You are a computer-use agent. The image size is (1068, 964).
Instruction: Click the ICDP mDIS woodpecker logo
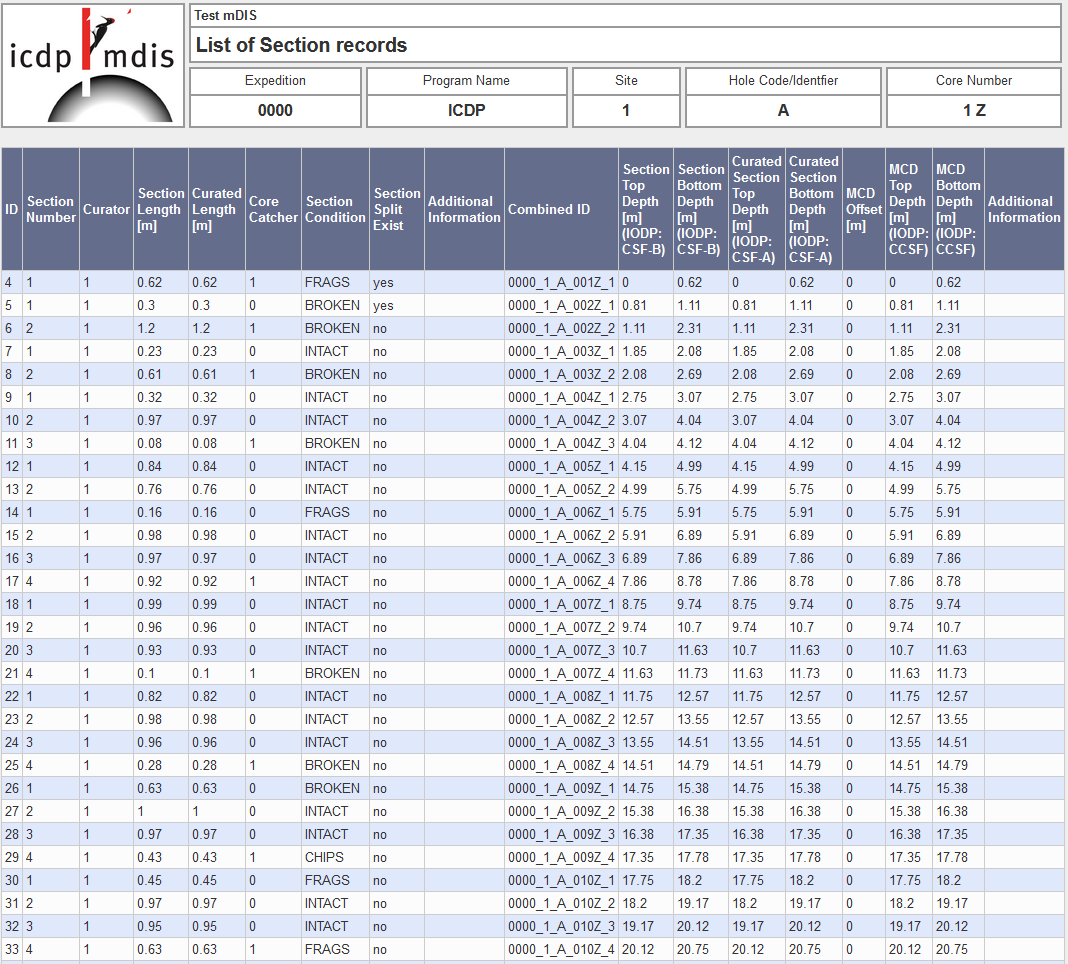[93, 65]
